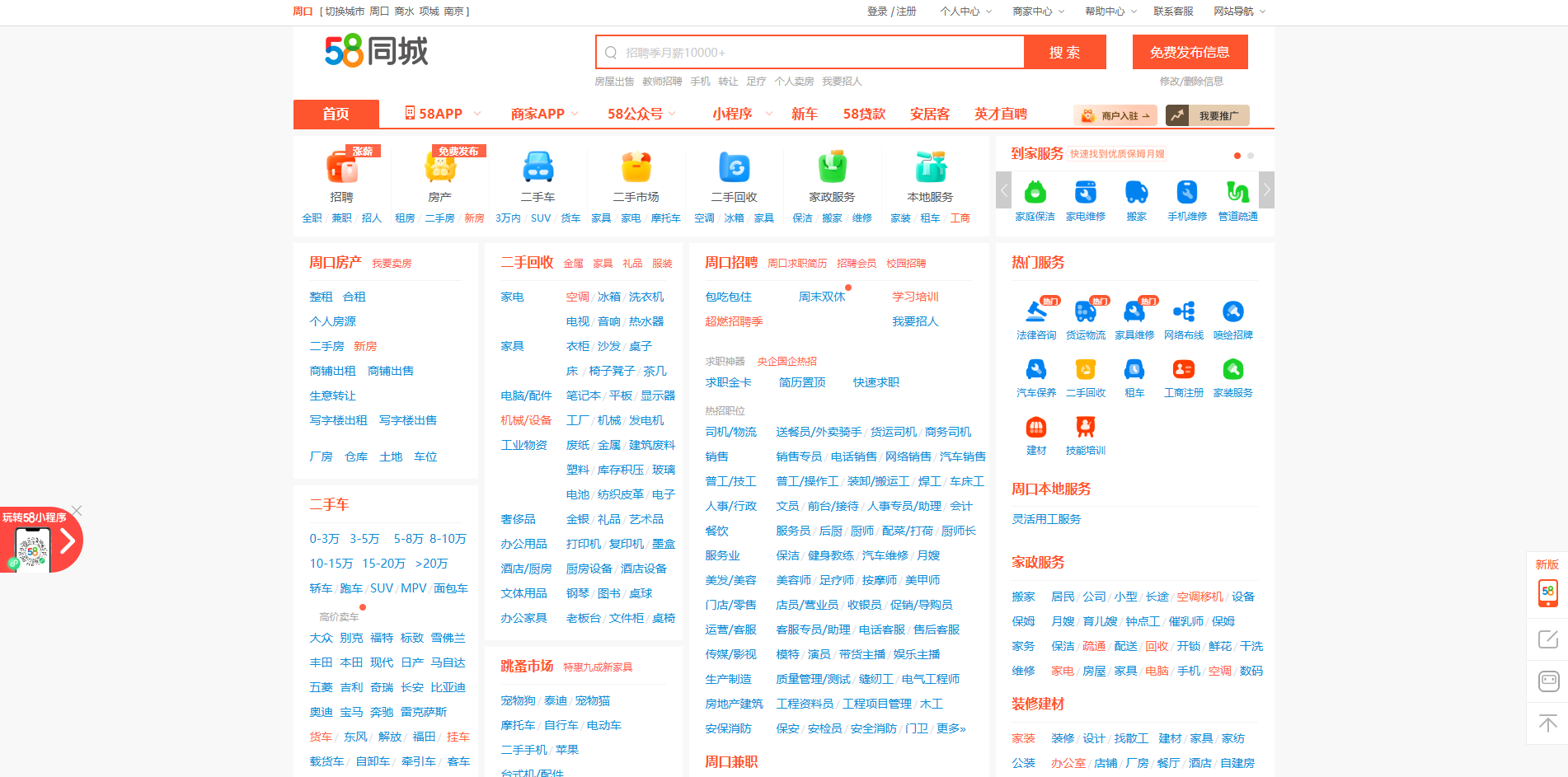The width and height of the screenshot is (1568, 777).
Task: Select the 家电维修 appliance repair icon
Action: click(1086, 192)
